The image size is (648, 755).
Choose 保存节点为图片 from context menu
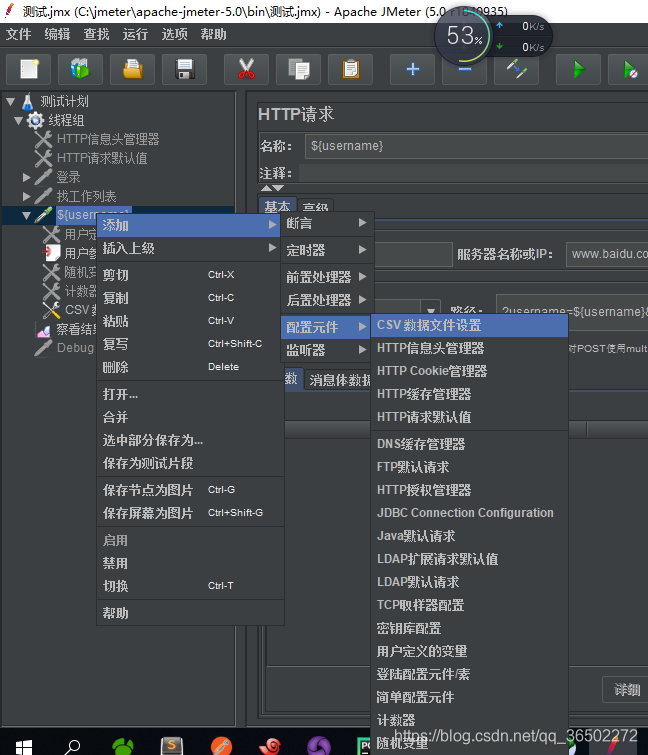coord(190,490)
